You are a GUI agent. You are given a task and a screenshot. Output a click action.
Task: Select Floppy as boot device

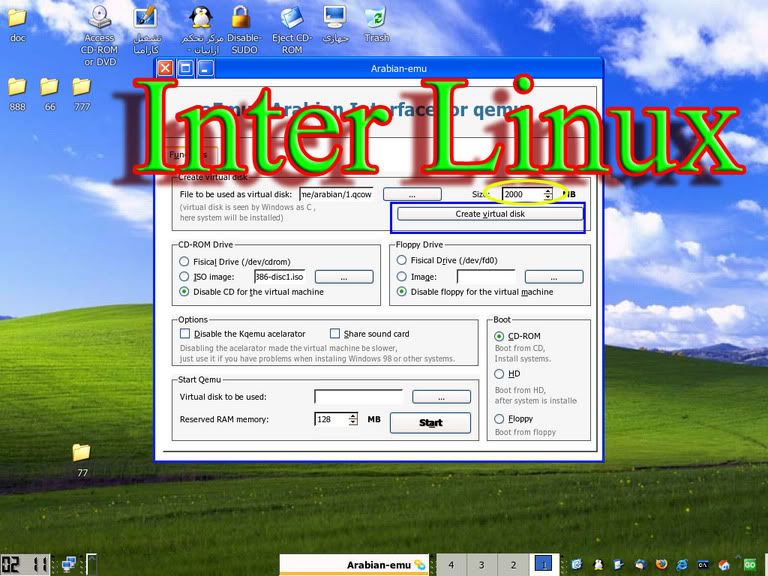[x=499, y=419]
